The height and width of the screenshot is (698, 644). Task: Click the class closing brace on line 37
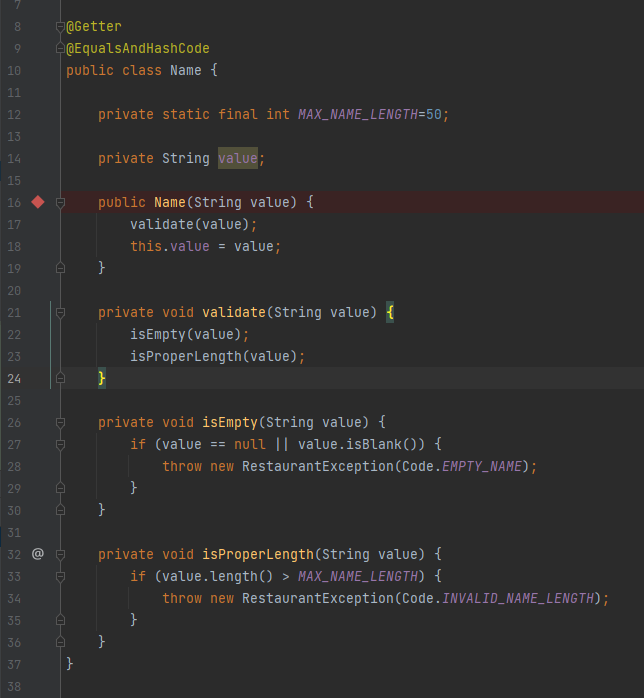click(69, 663)
